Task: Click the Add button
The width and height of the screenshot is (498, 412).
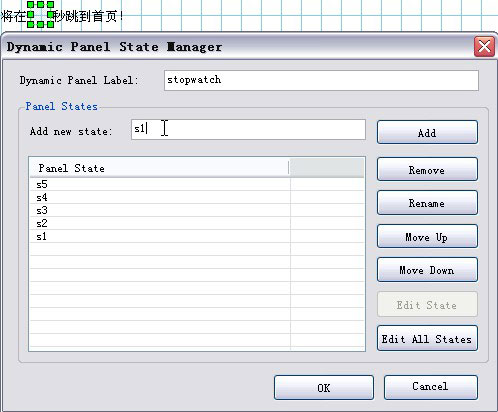Action: coord(427,132)
